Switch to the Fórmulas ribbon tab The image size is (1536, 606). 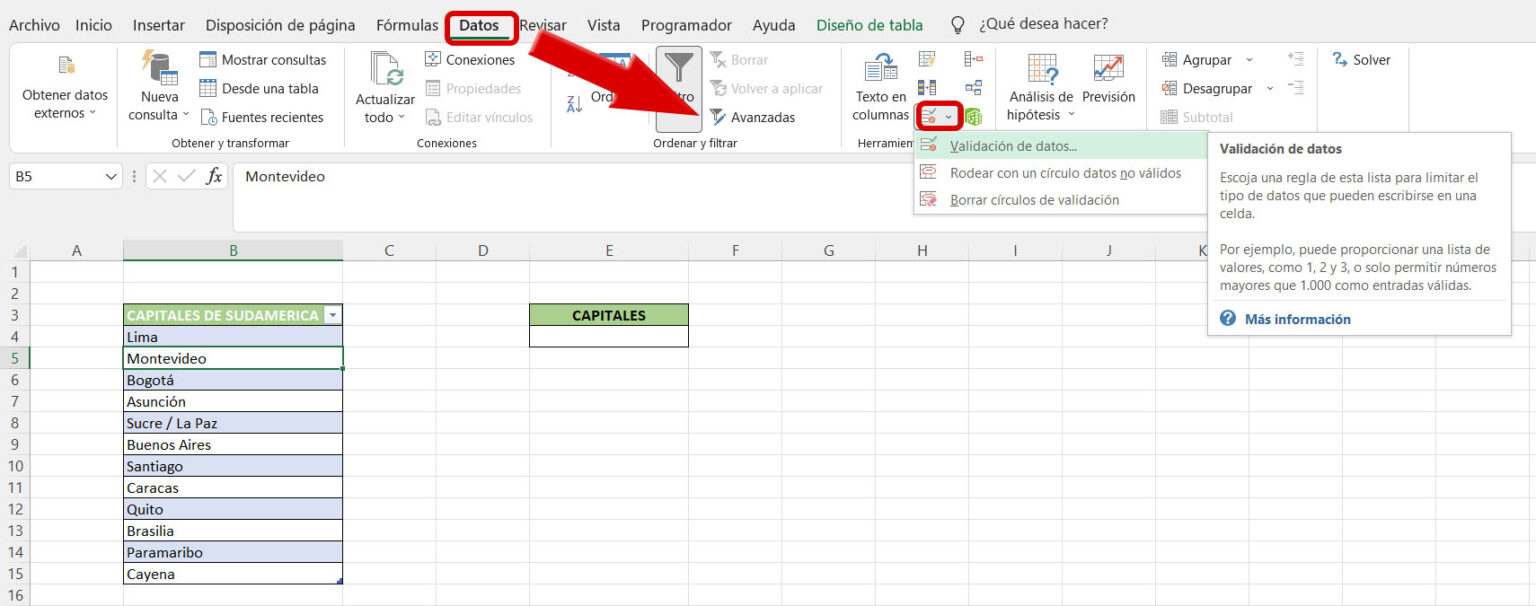click(407, 24)
